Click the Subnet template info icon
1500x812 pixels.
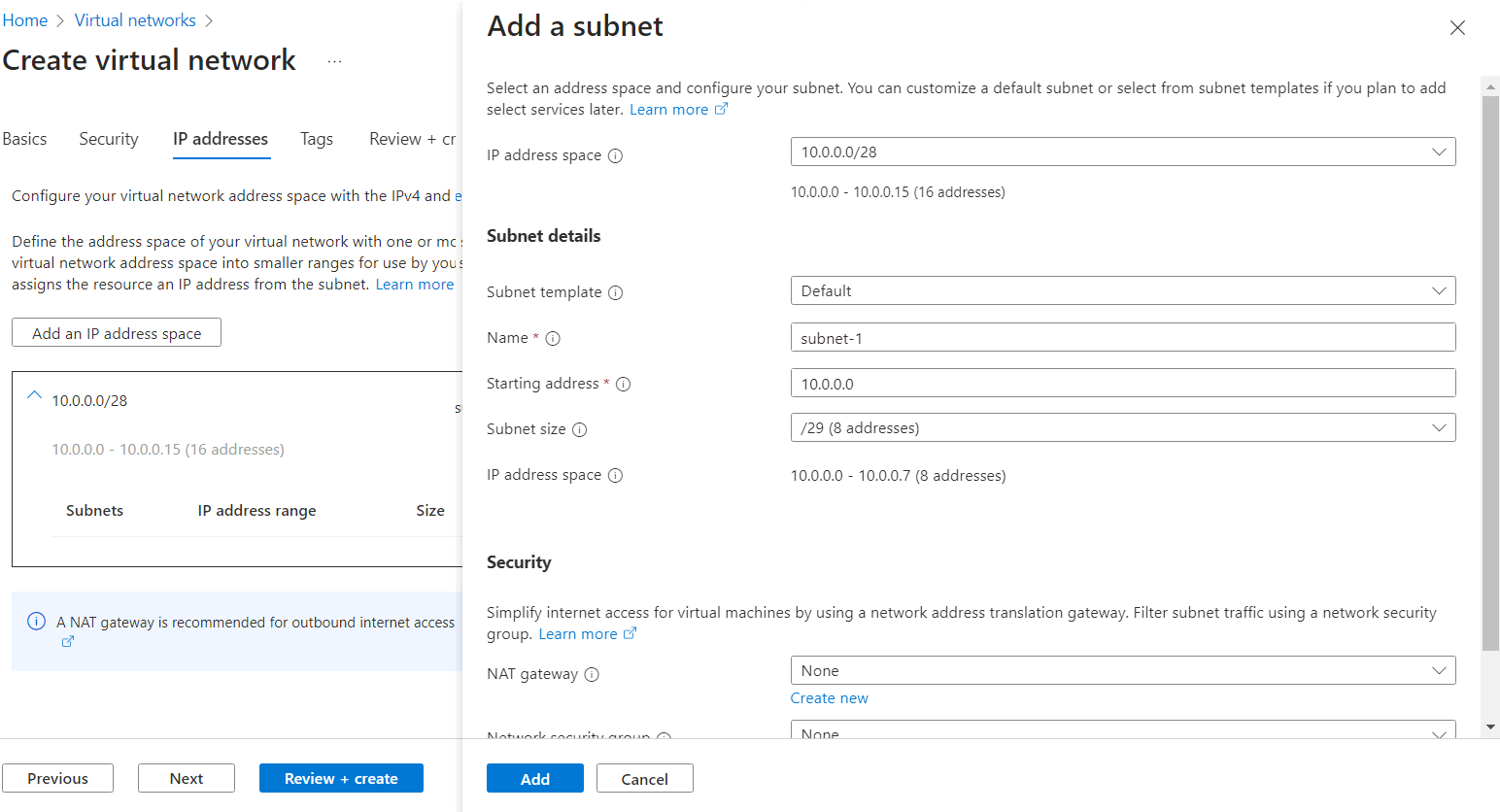pos(618,291)
